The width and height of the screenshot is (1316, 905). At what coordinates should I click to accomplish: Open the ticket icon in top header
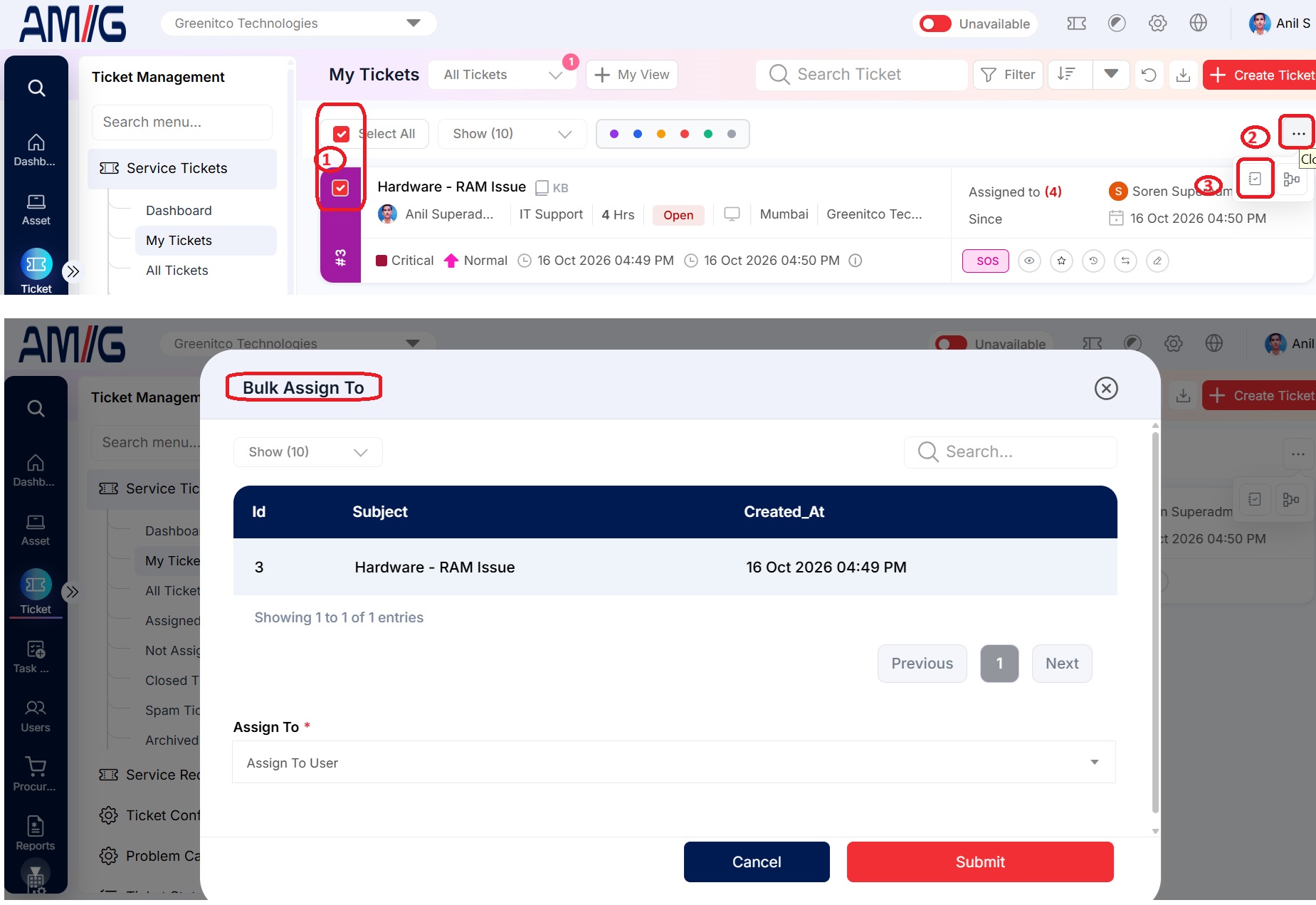1076,23
